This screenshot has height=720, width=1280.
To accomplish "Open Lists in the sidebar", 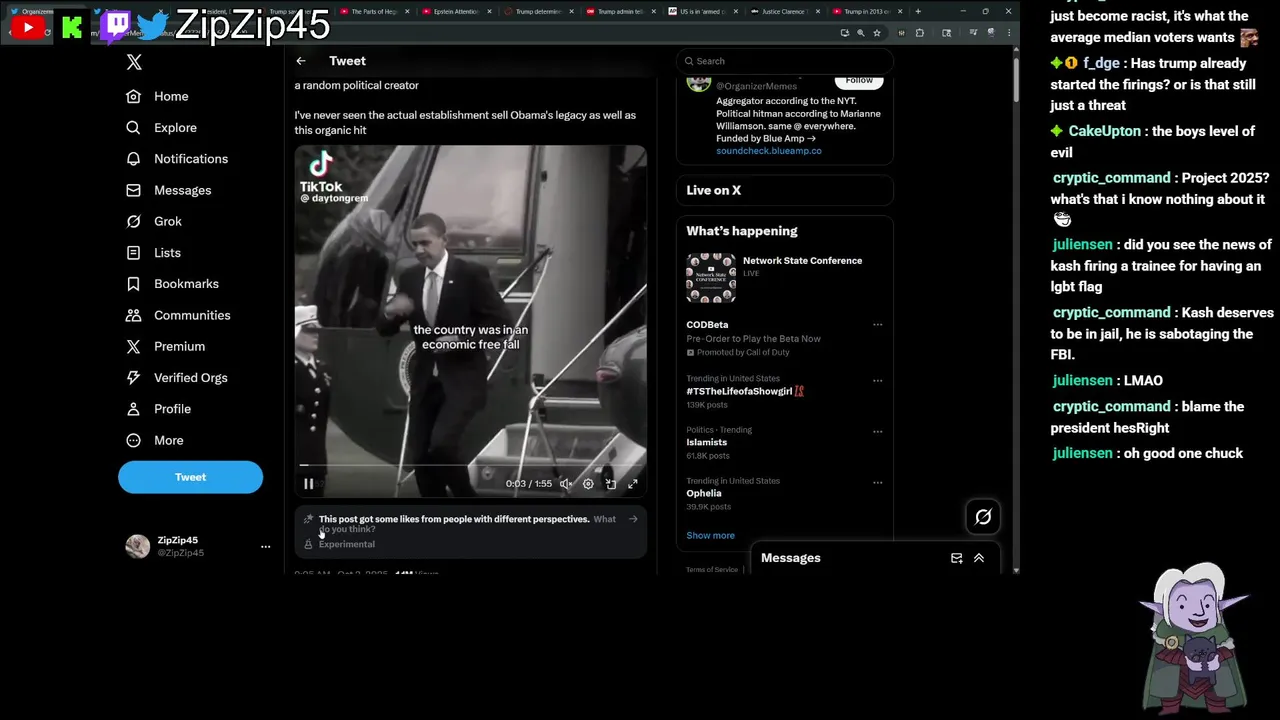I will click(153, 253).
